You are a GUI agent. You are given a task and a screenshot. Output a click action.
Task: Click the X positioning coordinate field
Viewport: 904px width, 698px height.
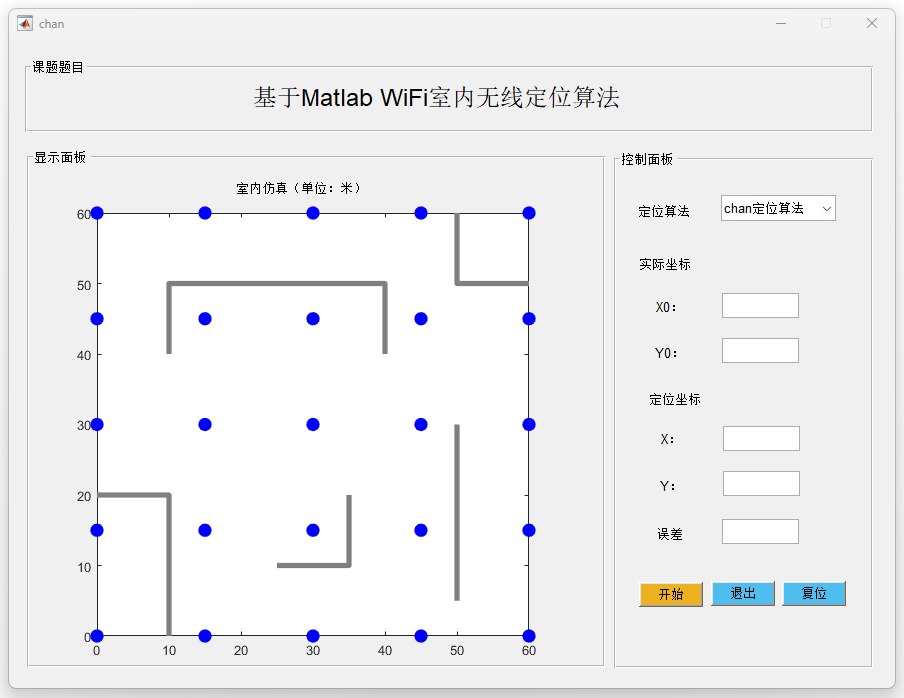coord(761,439)
